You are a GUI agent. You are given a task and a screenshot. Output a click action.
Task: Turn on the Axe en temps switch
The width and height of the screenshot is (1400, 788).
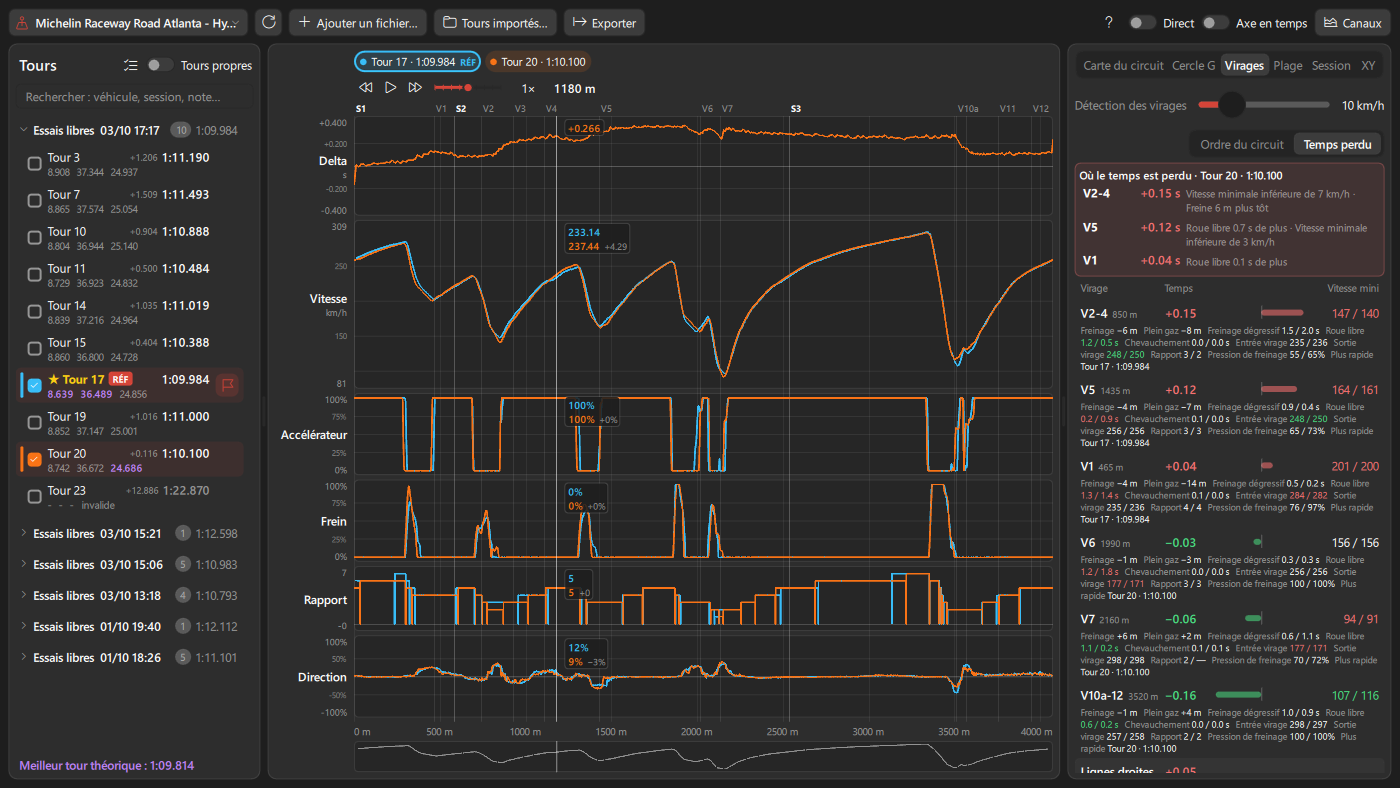pos(1215,22)
